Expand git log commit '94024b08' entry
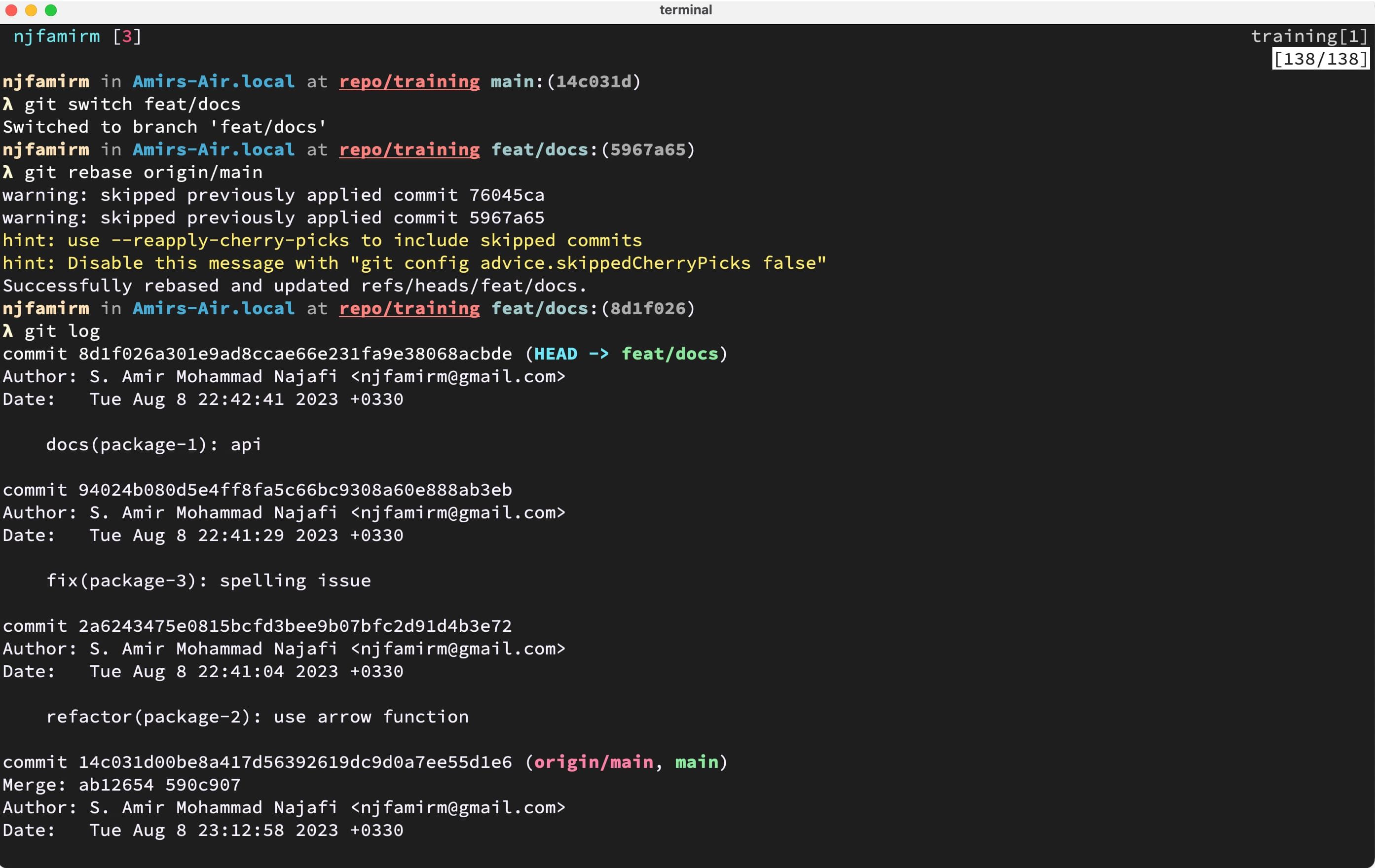Image resolution: width=1375 pixels, height=868 pixels. pyautogui.click(x=258, y=490)
